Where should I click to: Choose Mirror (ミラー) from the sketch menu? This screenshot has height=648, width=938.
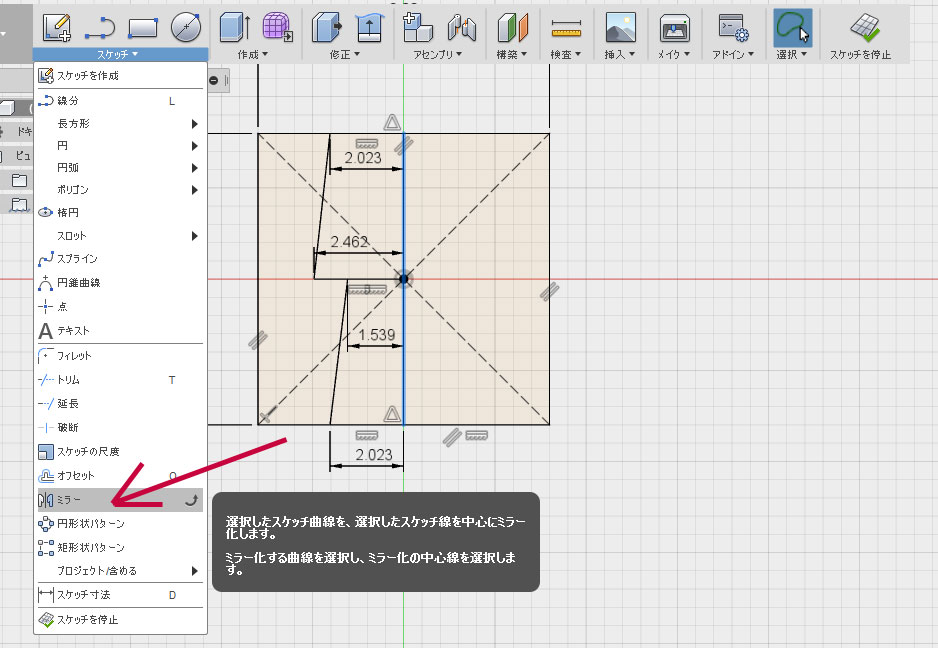point(70,499)
